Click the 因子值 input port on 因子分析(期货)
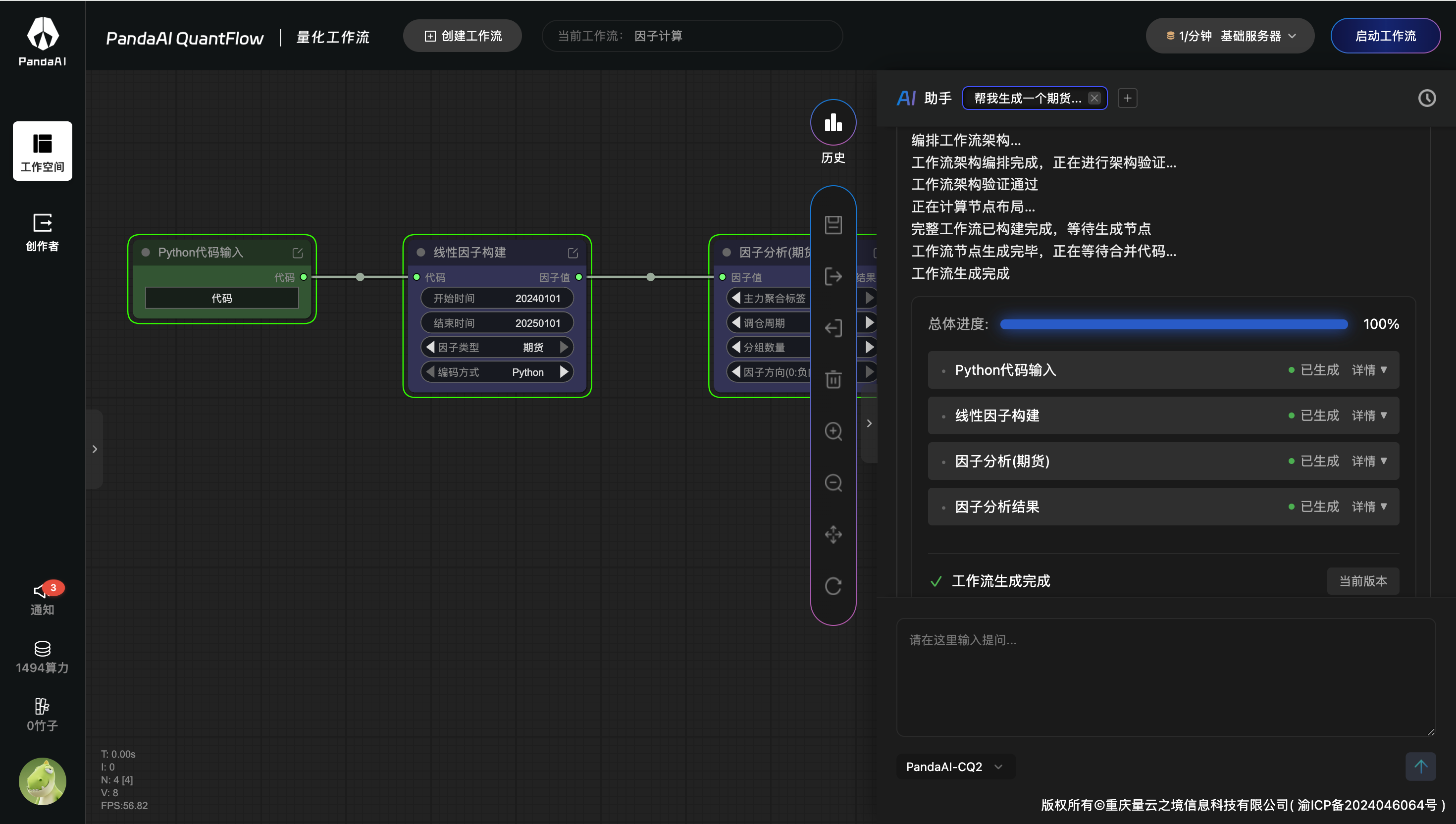 [x=723, y=277]
